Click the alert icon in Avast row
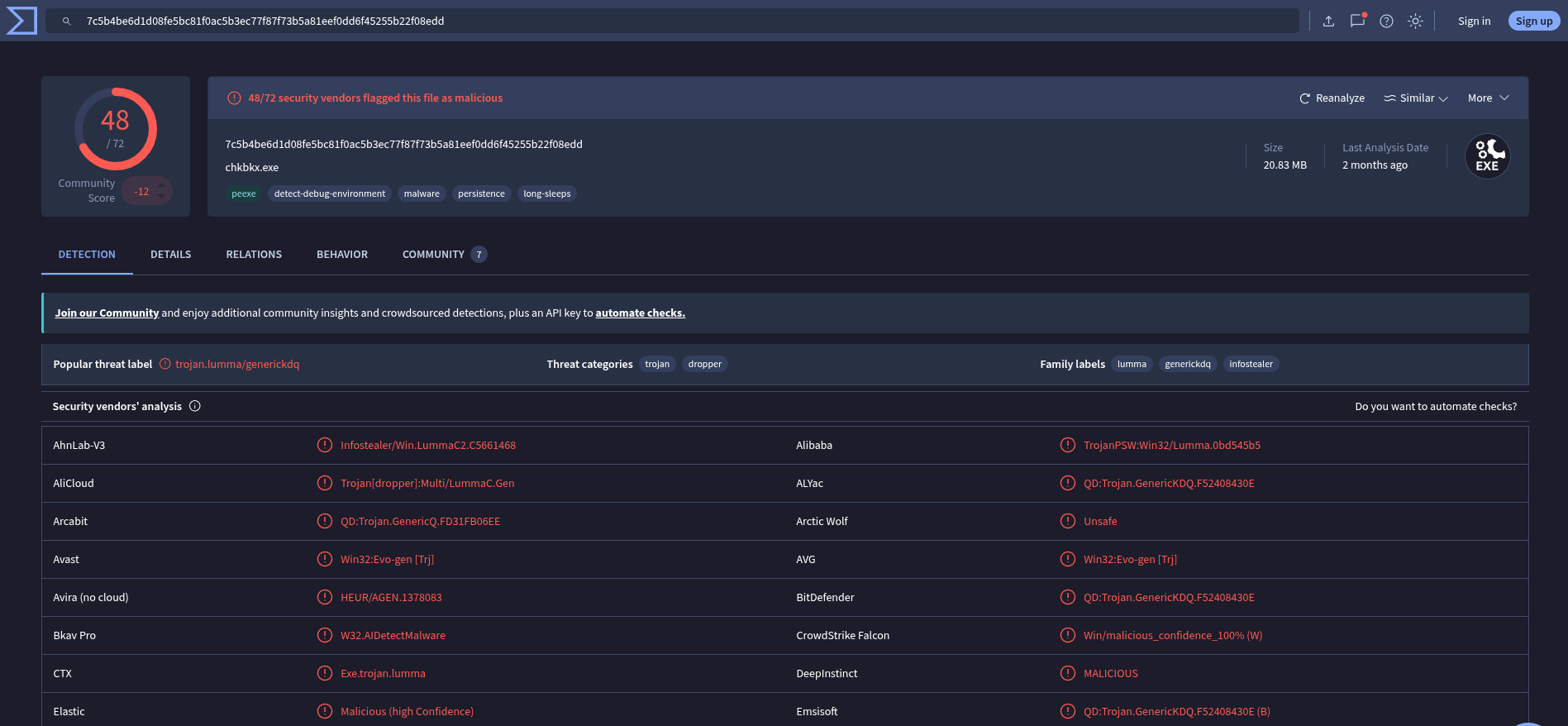Image resolution: width=1568 pixels, height=726 pixels. point(325,559)
